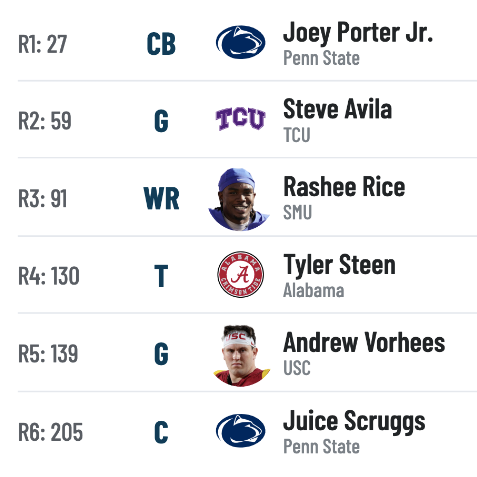Open Joey Porter Jr. player name
This screenshot has height=477, width=477.
pos(358,33)
